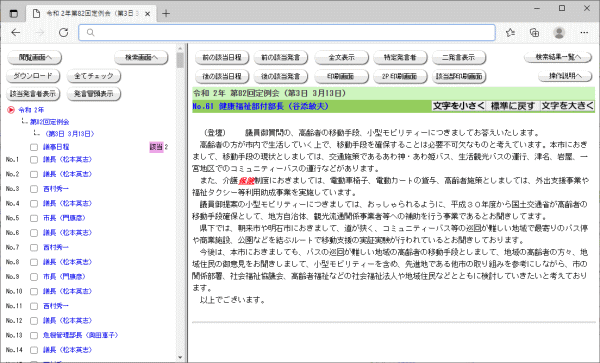Open the No.13 危機管理部長（奥田恵子） link
This screenshot has width=600, height=363.
81,335
